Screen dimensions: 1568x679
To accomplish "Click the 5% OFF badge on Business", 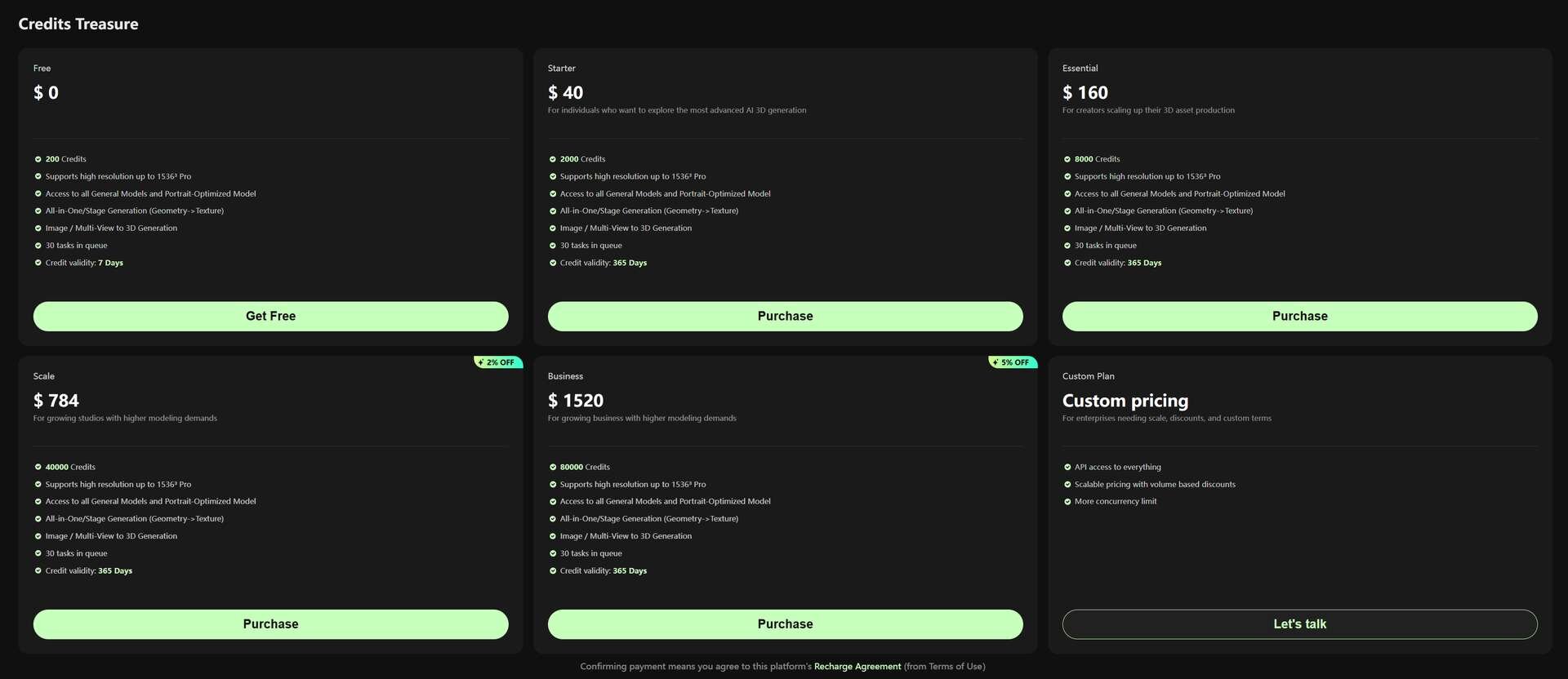I will click(x=1012, y=362).
